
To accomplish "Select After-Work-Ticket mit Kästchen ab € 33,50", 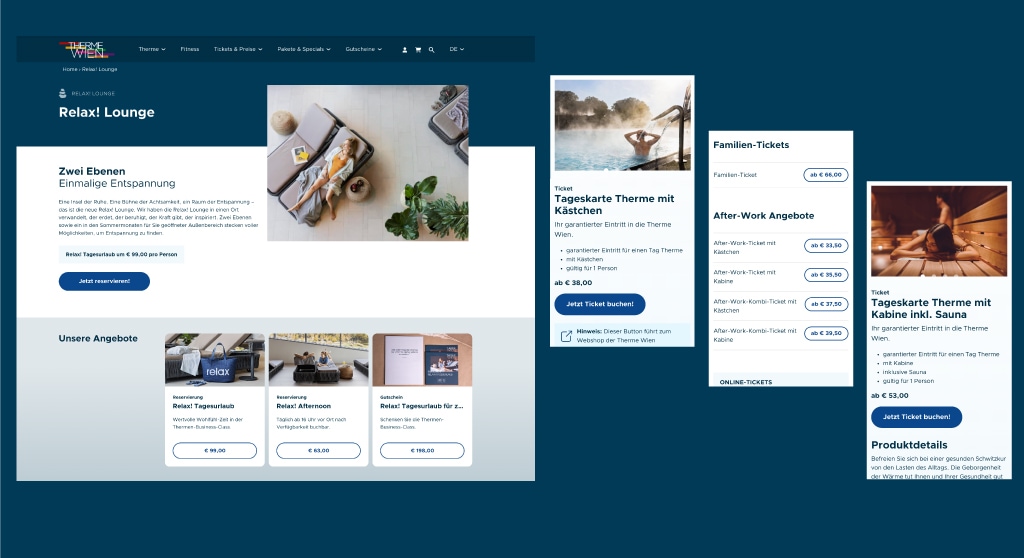I will pyautogui.click(x=825, y=246).
